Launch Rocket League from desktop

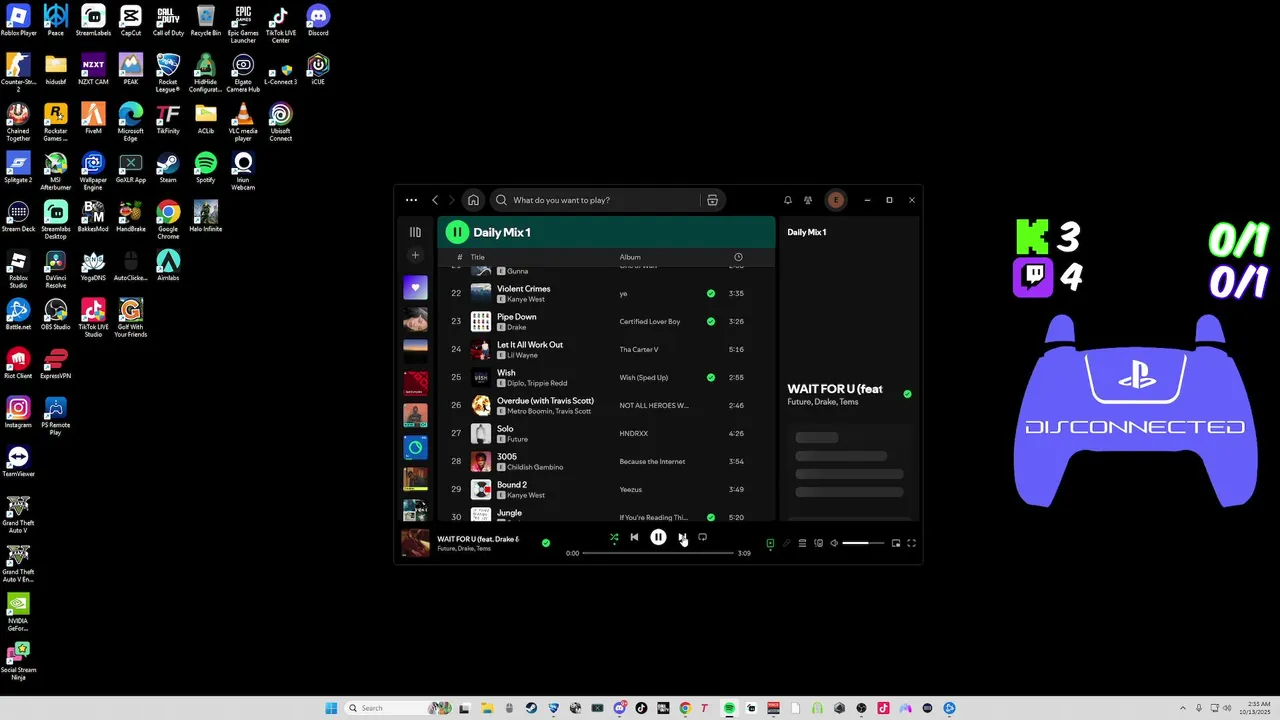coord(168,72)
